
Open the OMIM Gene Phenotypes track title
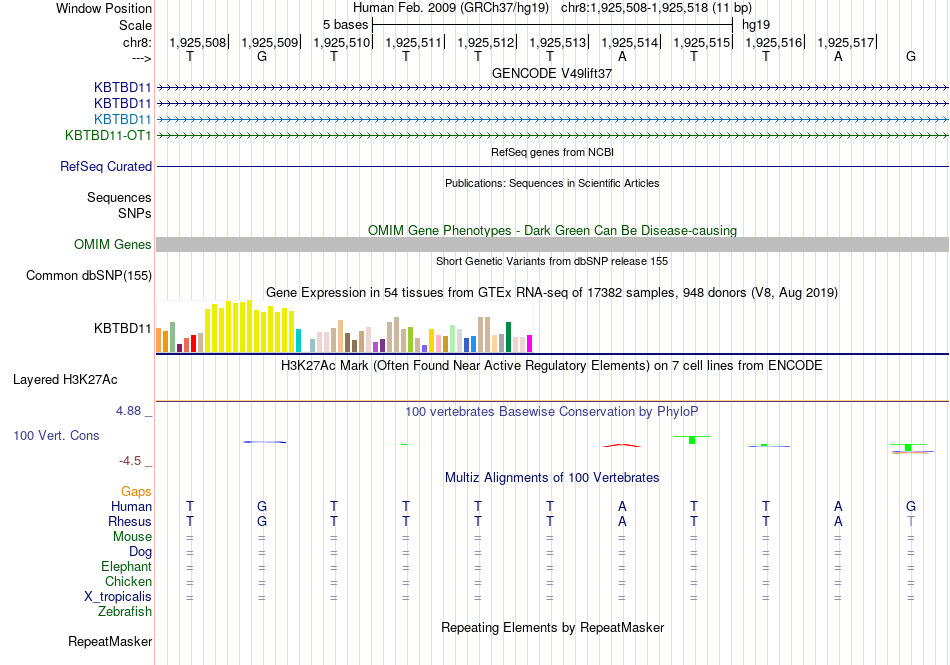(552, 230)
